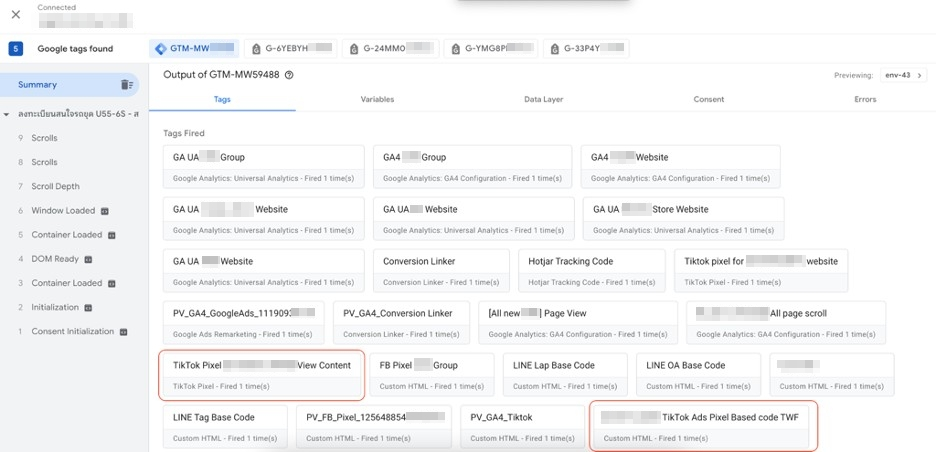
Task: Select the G-24MMO Google tag chip
Action: coord(390,49)
